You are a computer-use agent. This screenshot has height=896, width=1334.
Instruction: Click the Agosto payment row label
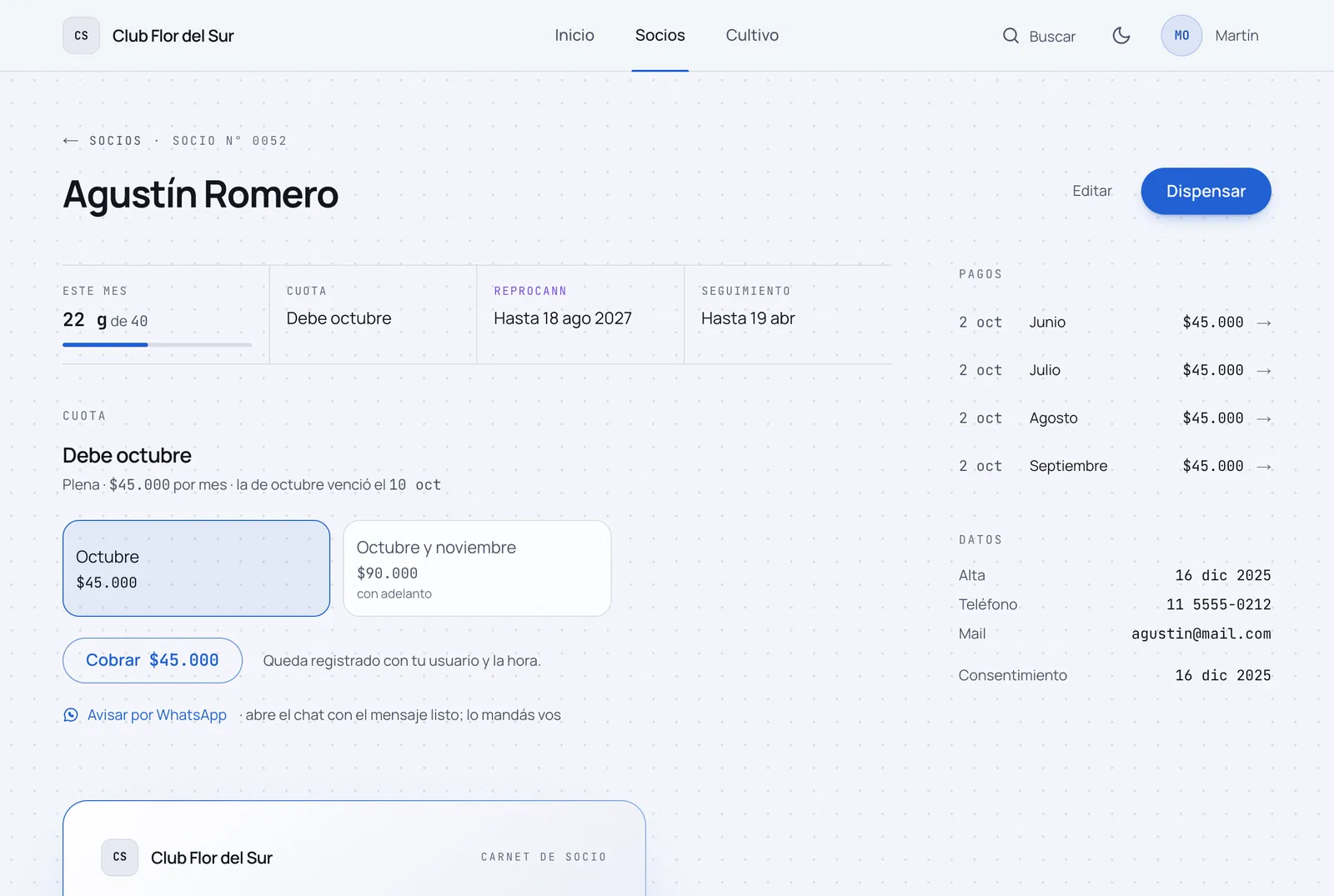click(x=1053, y=418)
